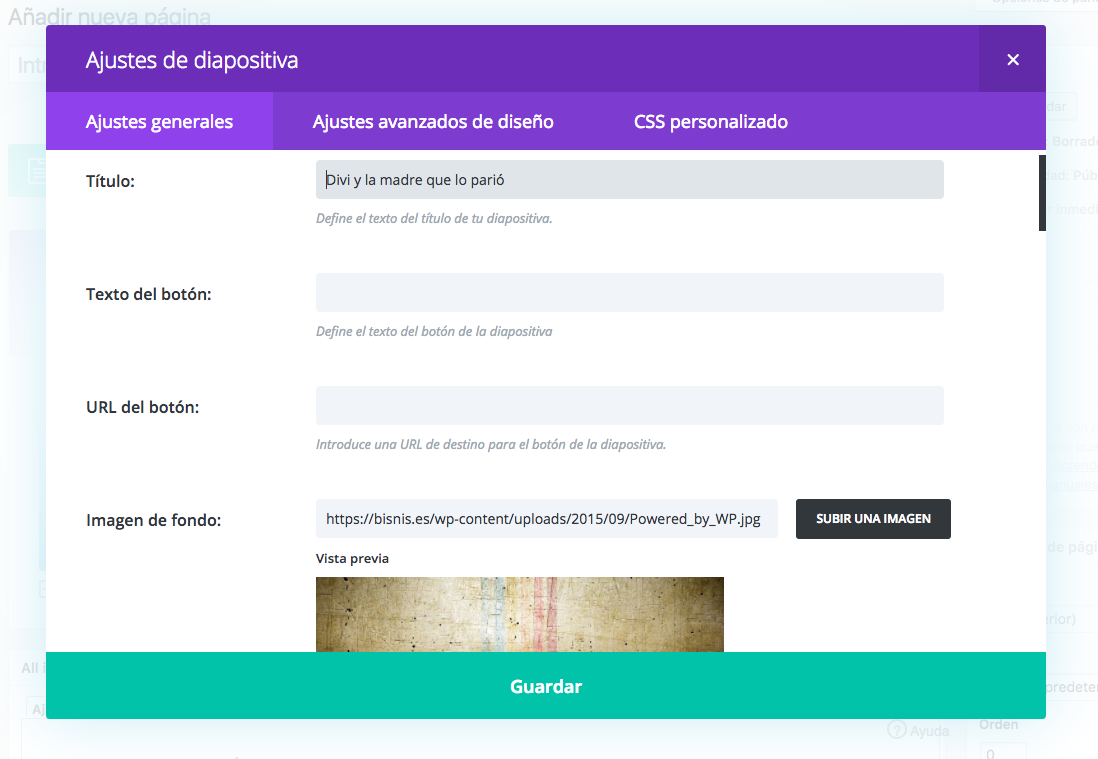This screenshot has height=759, width=1098.
Task: Click the Imagen de fondo URL field
Action: (x=546, y=519)
